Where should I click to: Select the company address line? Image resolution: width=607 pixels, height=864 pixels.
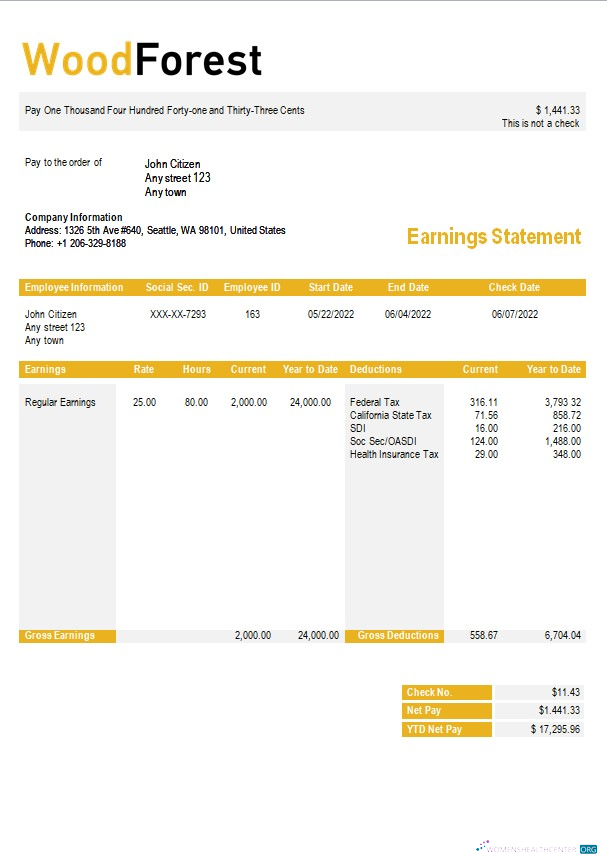pos(155,230)
